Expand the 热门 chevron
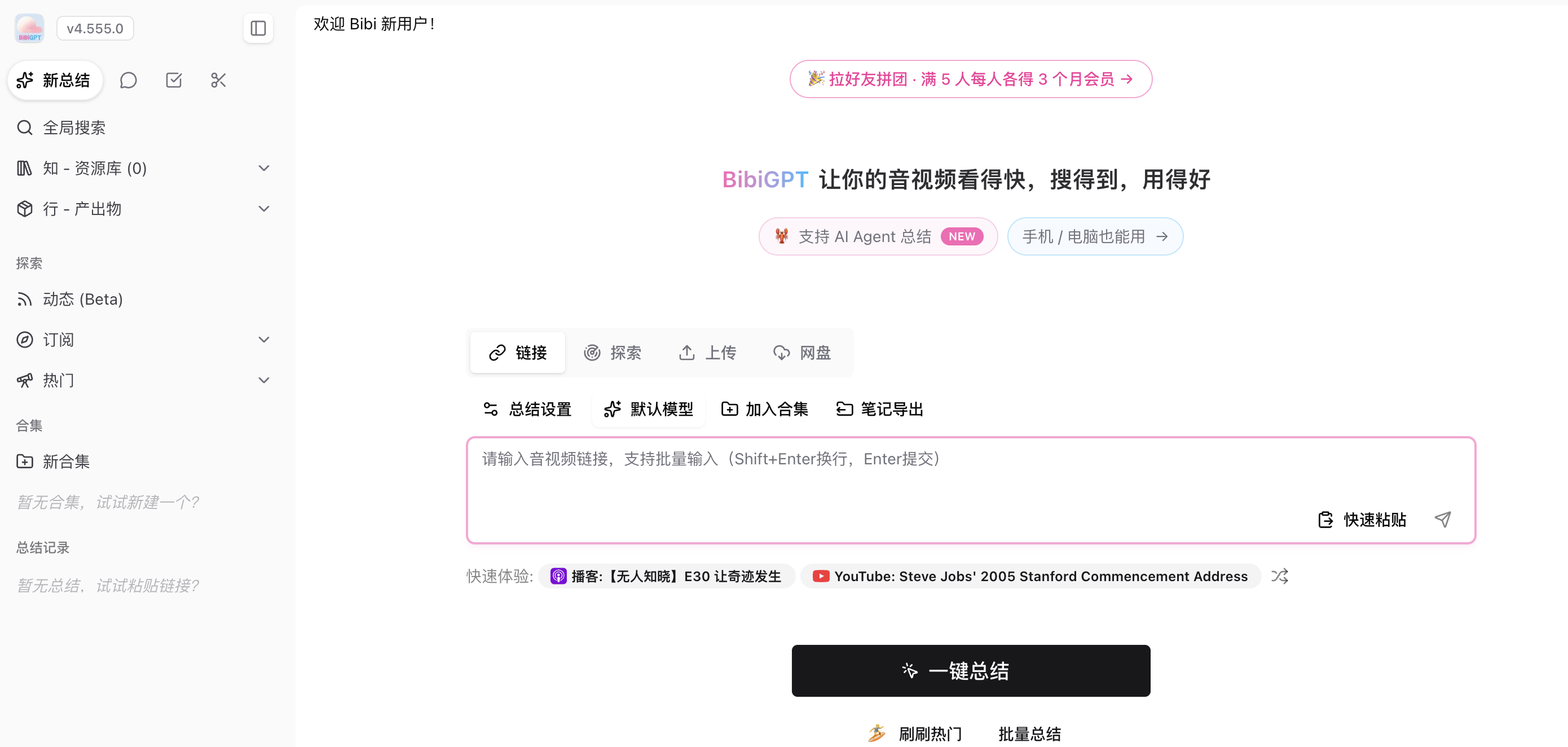Image resolution: width=1568 pixels, height=747 pixels. point(263,380)
